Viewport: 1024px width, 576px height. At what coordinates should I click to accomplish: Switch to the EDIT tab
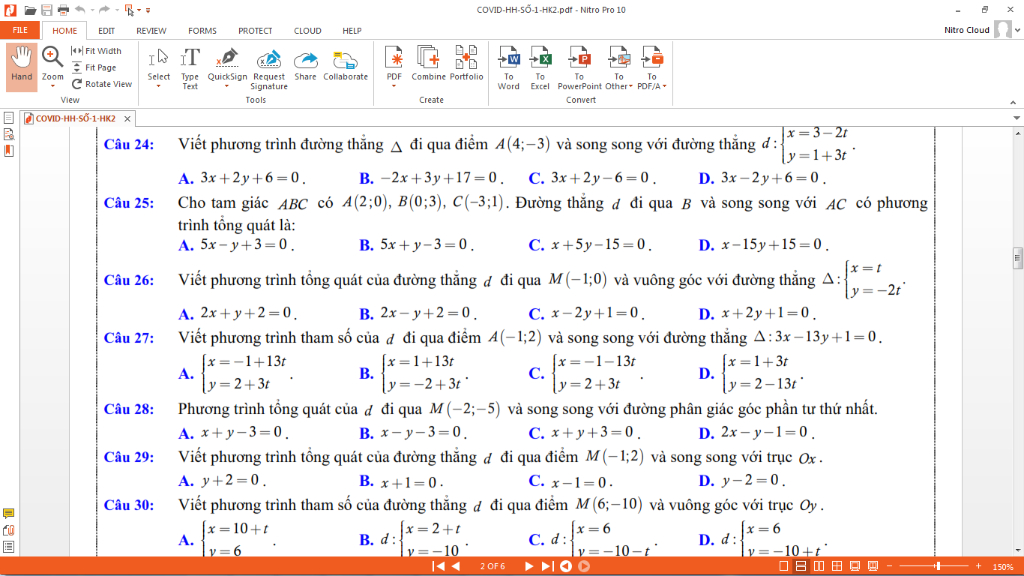click(x=106, y=31)
